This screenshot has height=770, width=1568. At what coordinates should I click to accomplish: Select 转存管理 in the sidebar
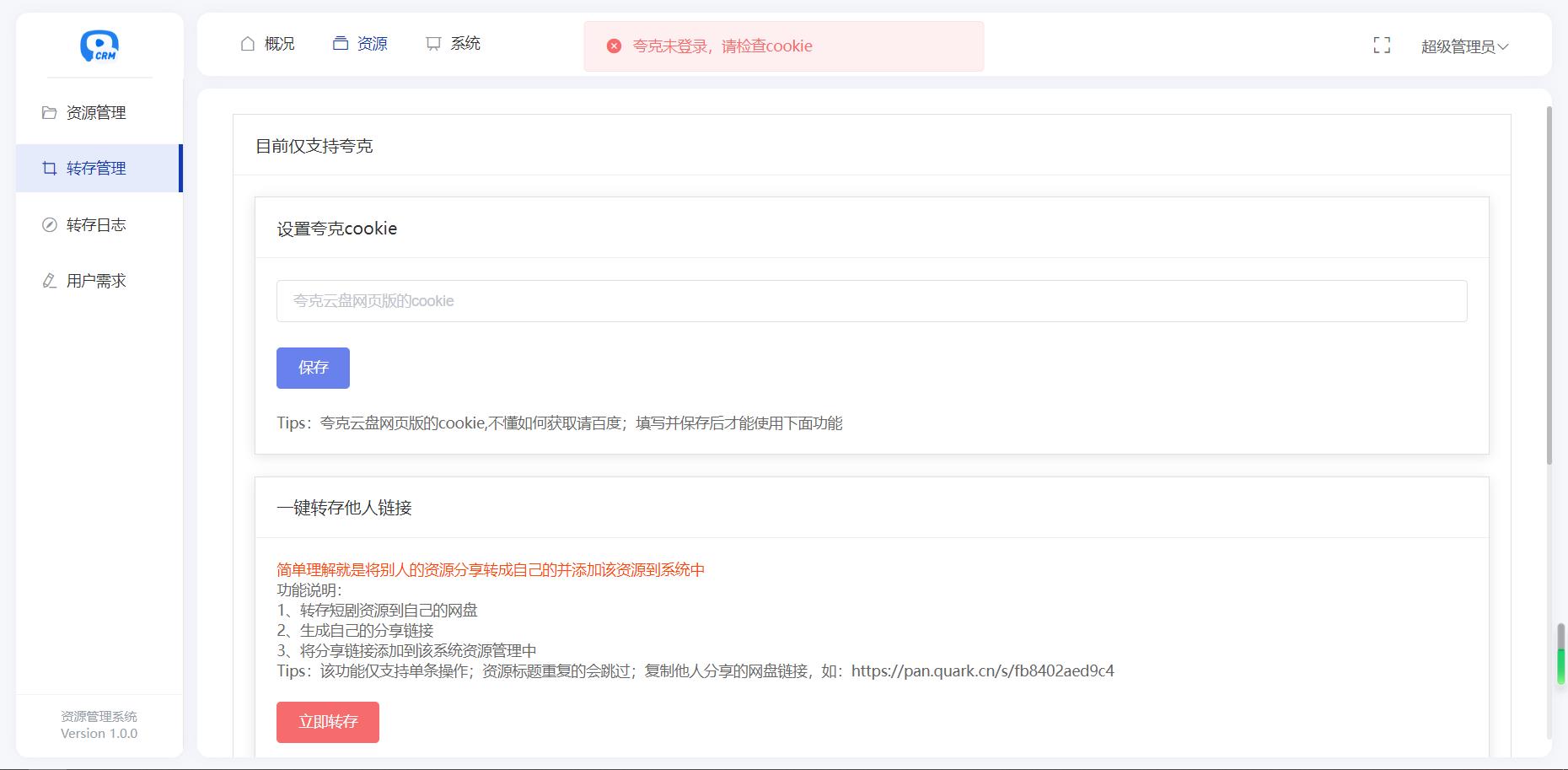pos(99,169)
